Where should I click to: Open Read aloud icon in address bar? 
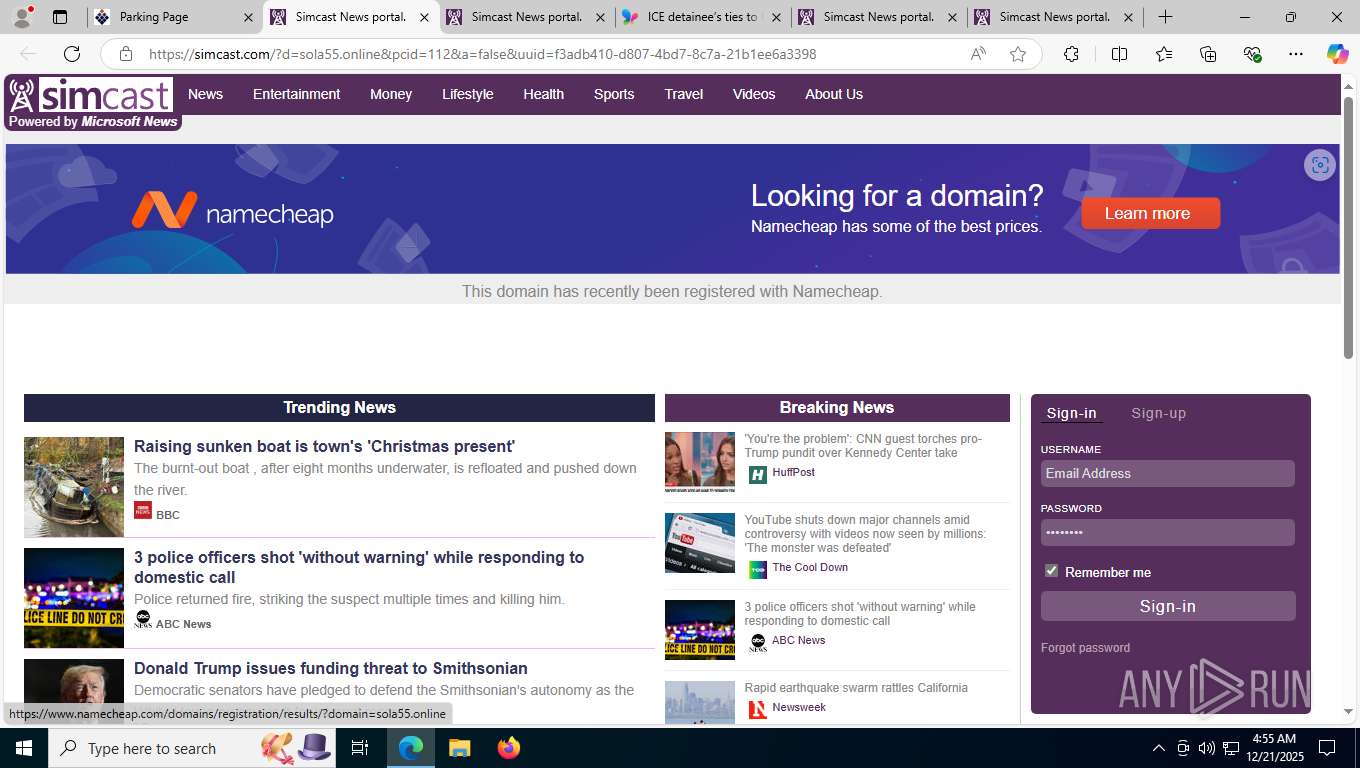pyautogui.click(x=978, y=54)
